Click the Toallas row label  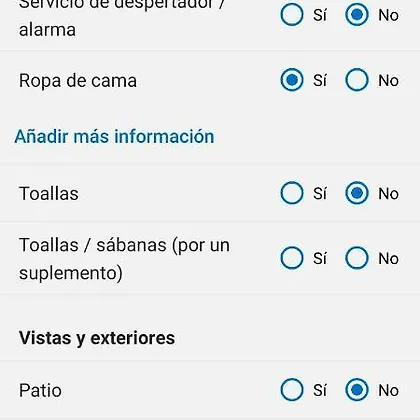(x=49, y=194)
